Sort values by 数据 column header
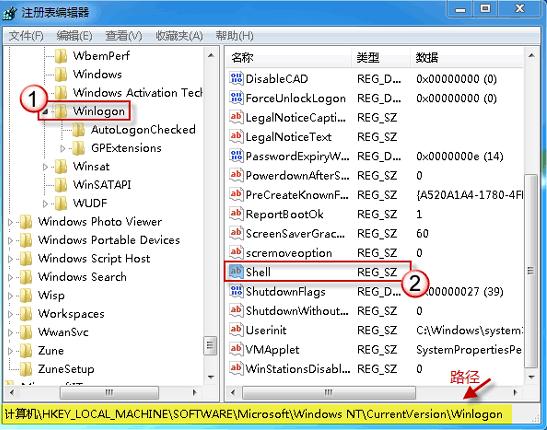Image resolution: width=547 pixels, height=430 pixels. tap(467, 58)
